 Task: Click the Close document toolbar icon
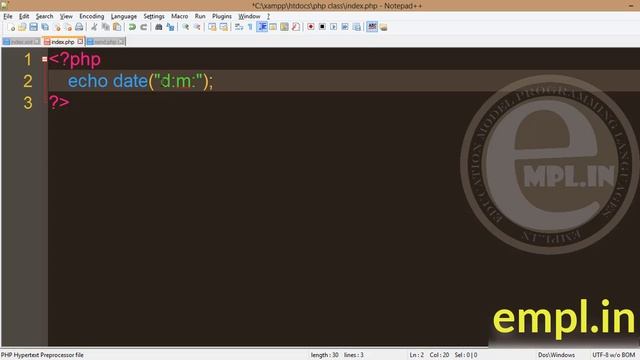(x=57, y=27)
